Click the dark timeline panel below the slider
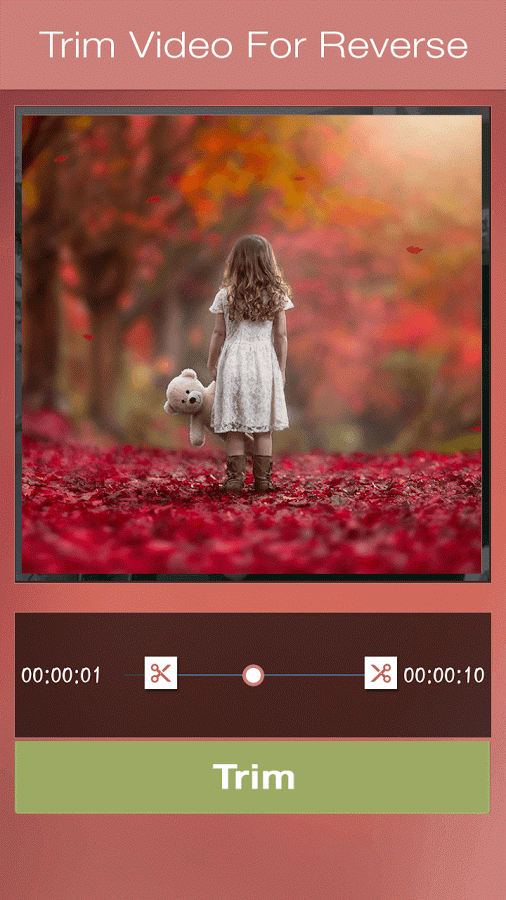Image resolution: width=506 pixels, height=900 pixels. (x=252, y=713)
